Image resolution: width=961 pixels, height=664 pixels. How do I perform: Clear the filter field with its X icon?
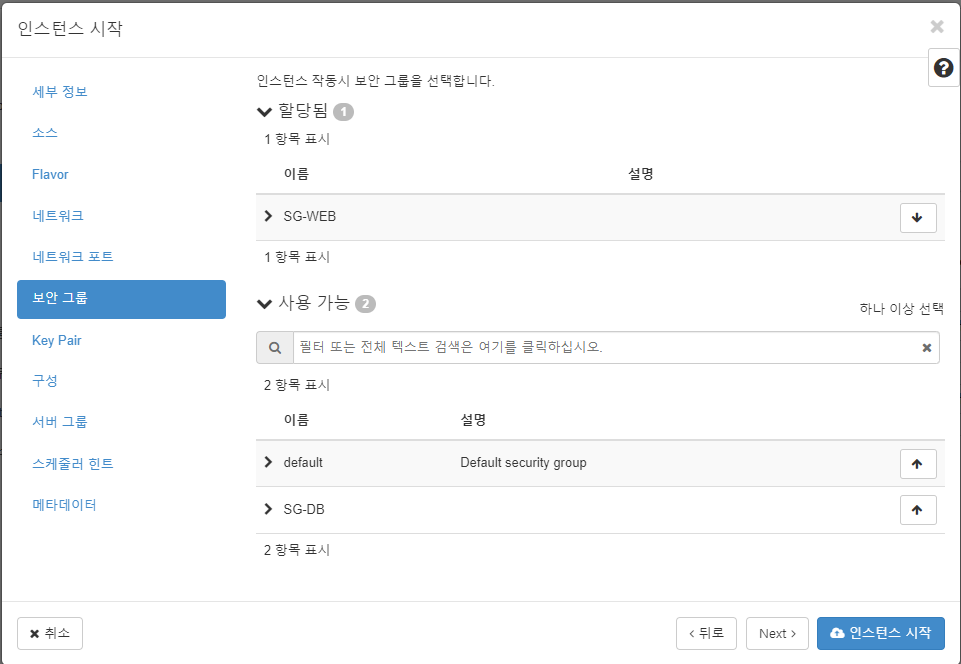pos(927,348)
